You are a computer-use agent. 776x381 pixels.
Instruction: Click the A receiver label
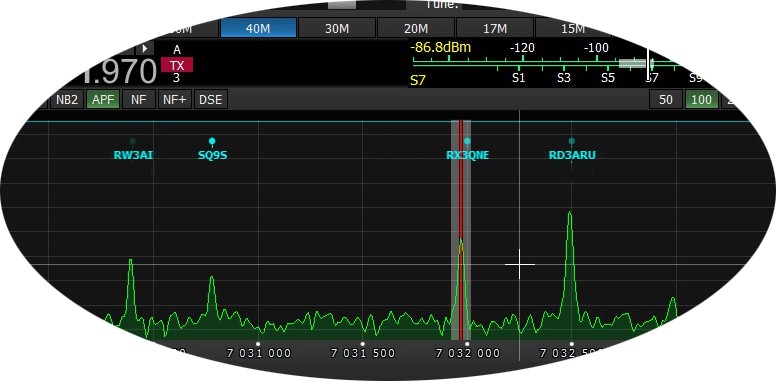pos(177,50)
